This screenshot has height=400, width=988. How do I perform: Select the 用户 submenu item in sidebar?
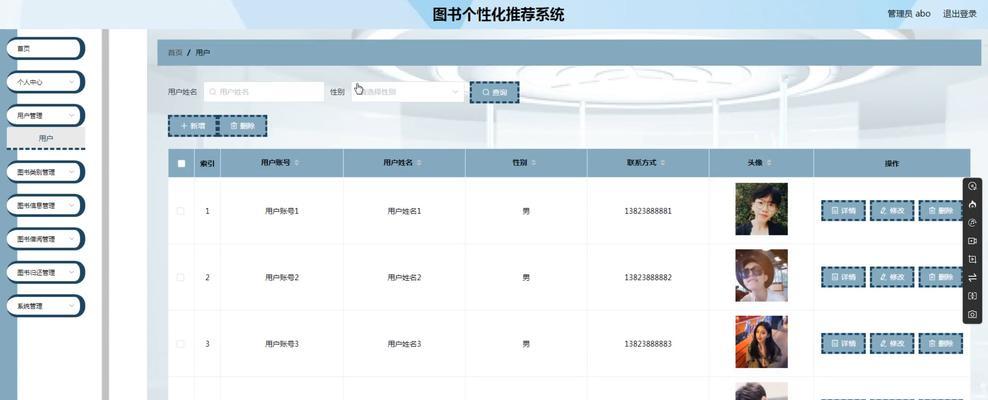click(45, 138)
